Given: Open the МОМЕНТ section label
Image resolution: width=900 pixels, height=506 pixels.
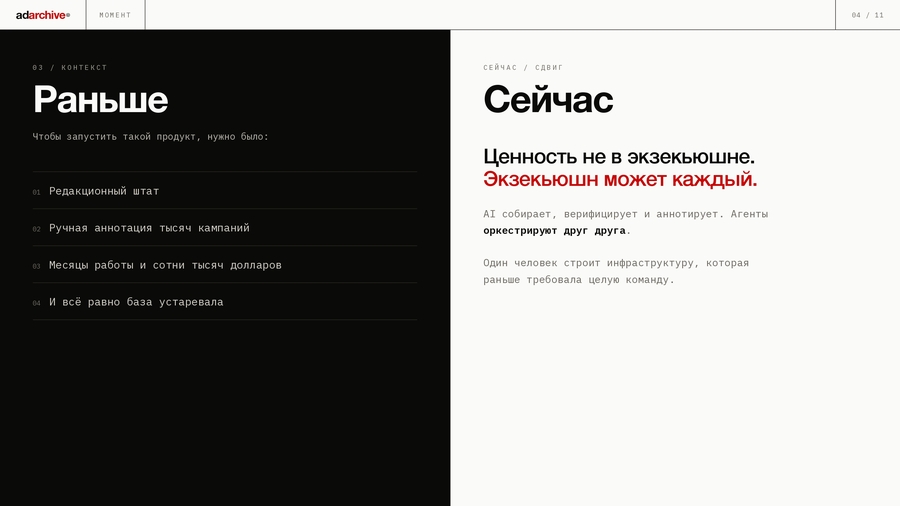Looking at the screenshot, I should pyautogui.click(x=115, y=15).
